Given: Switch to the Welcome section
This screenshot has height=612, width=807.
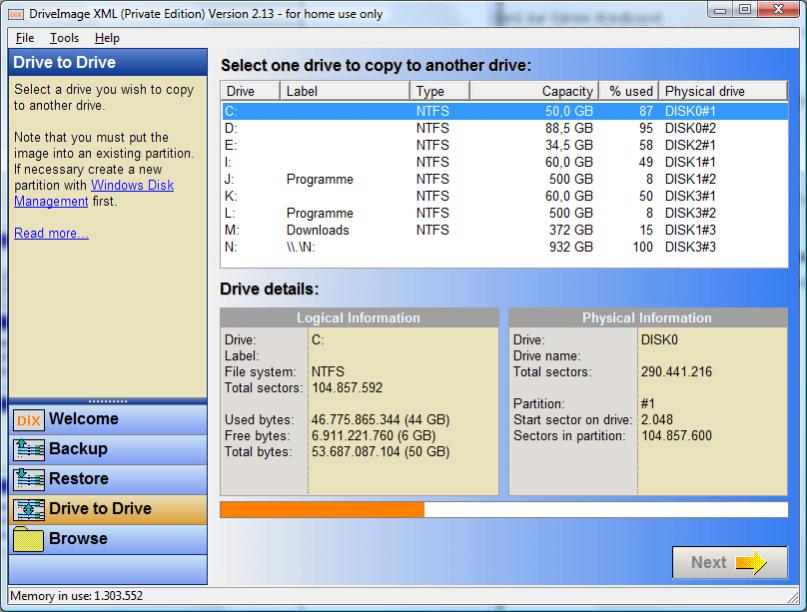Looking at the screenshot, I should coord(108,419).
